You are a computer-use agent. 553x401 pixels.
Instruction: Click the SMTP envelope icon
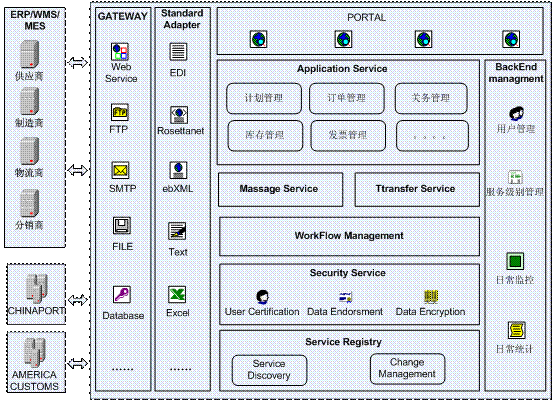click(120, 170)
